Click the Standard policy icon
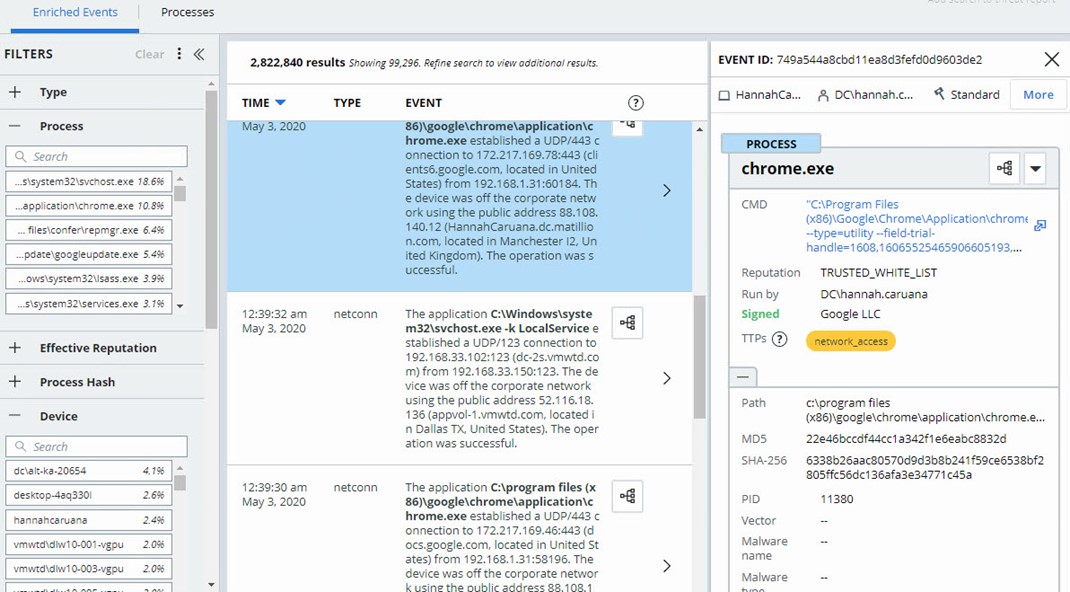Screen dimensions: 1070x592 [x=940, y=93]
